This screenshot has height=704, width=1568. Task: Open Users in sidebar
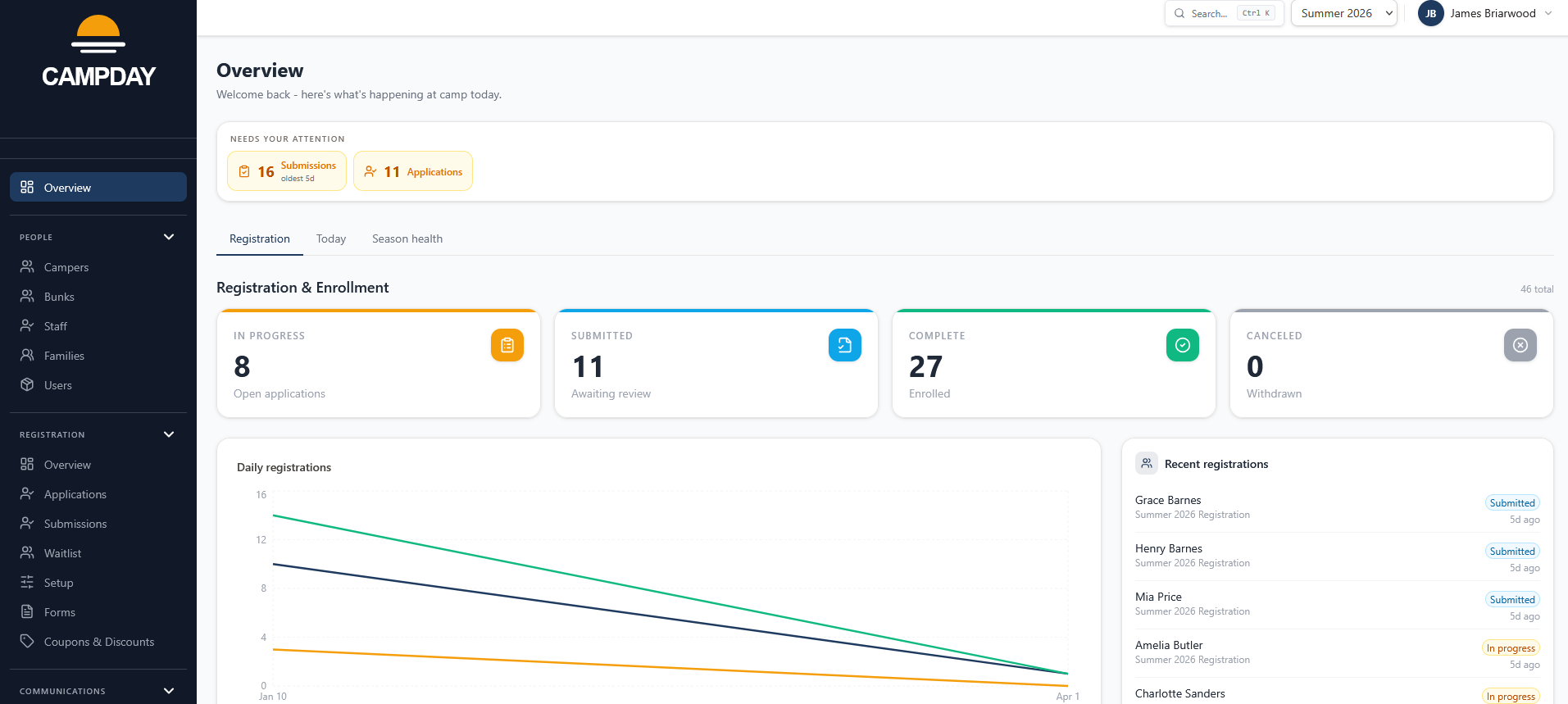point(98,385)
